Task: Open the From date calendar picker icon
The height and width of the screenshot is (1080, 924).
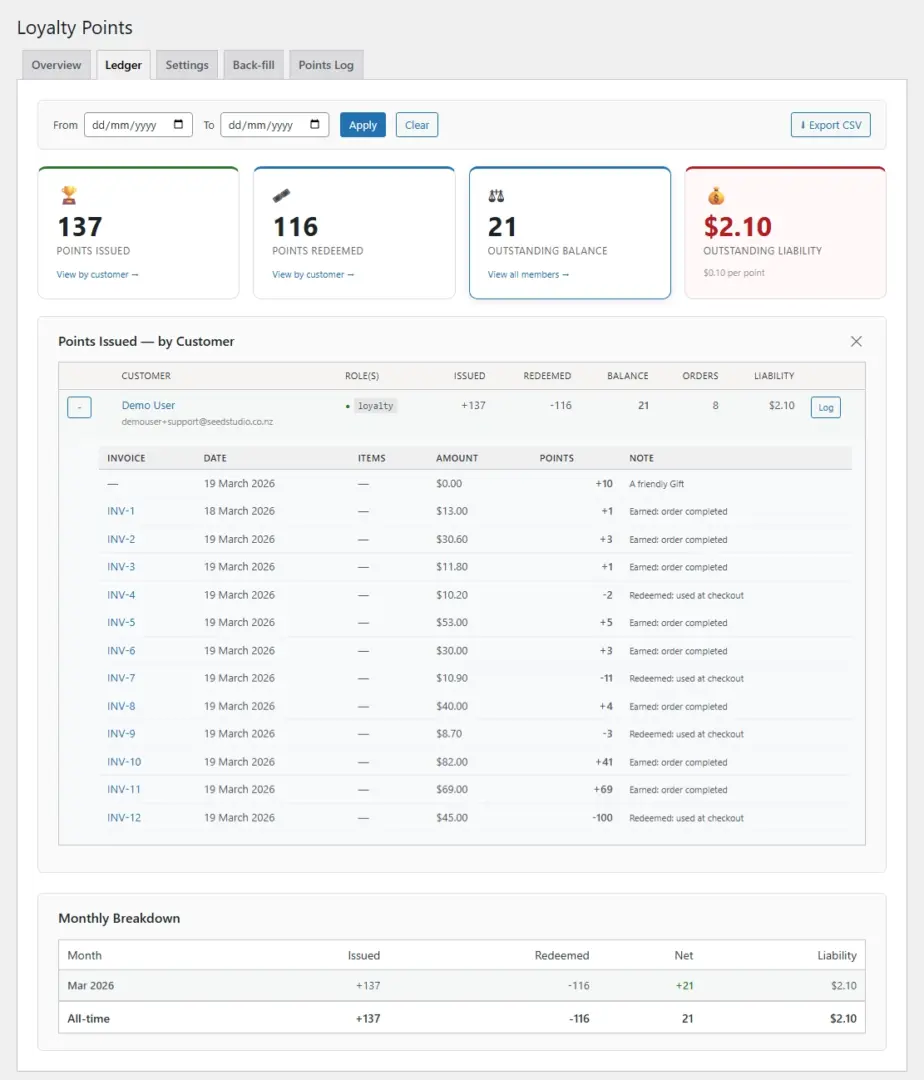Action: point(179,125)
